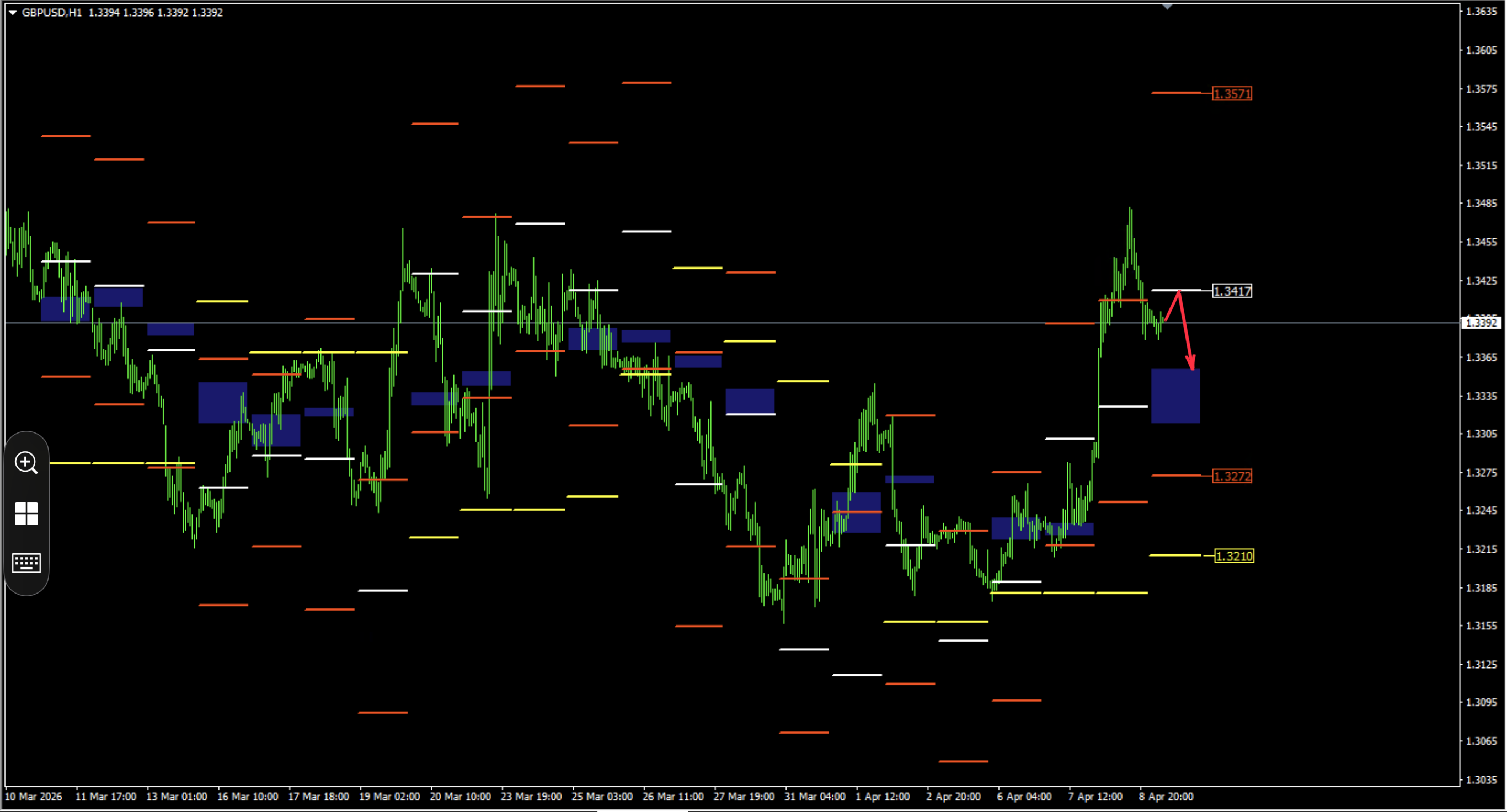Click the 1 Apr 12:00 time label
This screenshot has width=1507, height=812.
click(x=882, y=797)
